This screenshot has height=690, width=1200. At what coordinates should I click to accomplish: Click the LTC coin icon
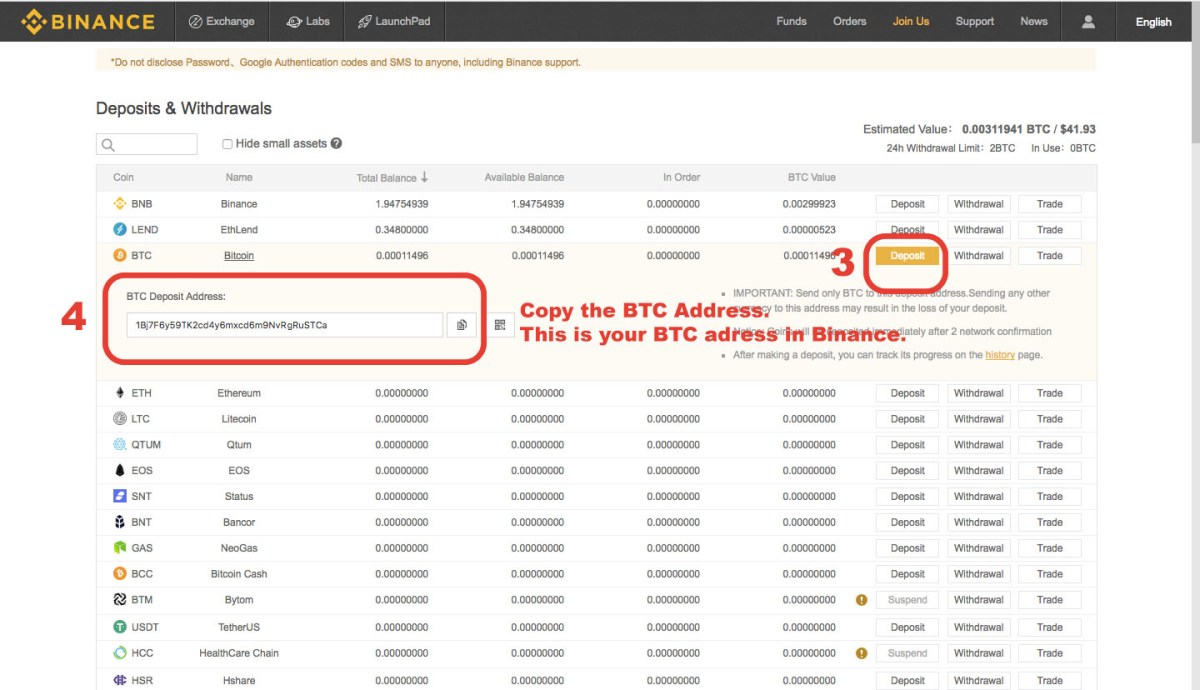click(120, 419)
